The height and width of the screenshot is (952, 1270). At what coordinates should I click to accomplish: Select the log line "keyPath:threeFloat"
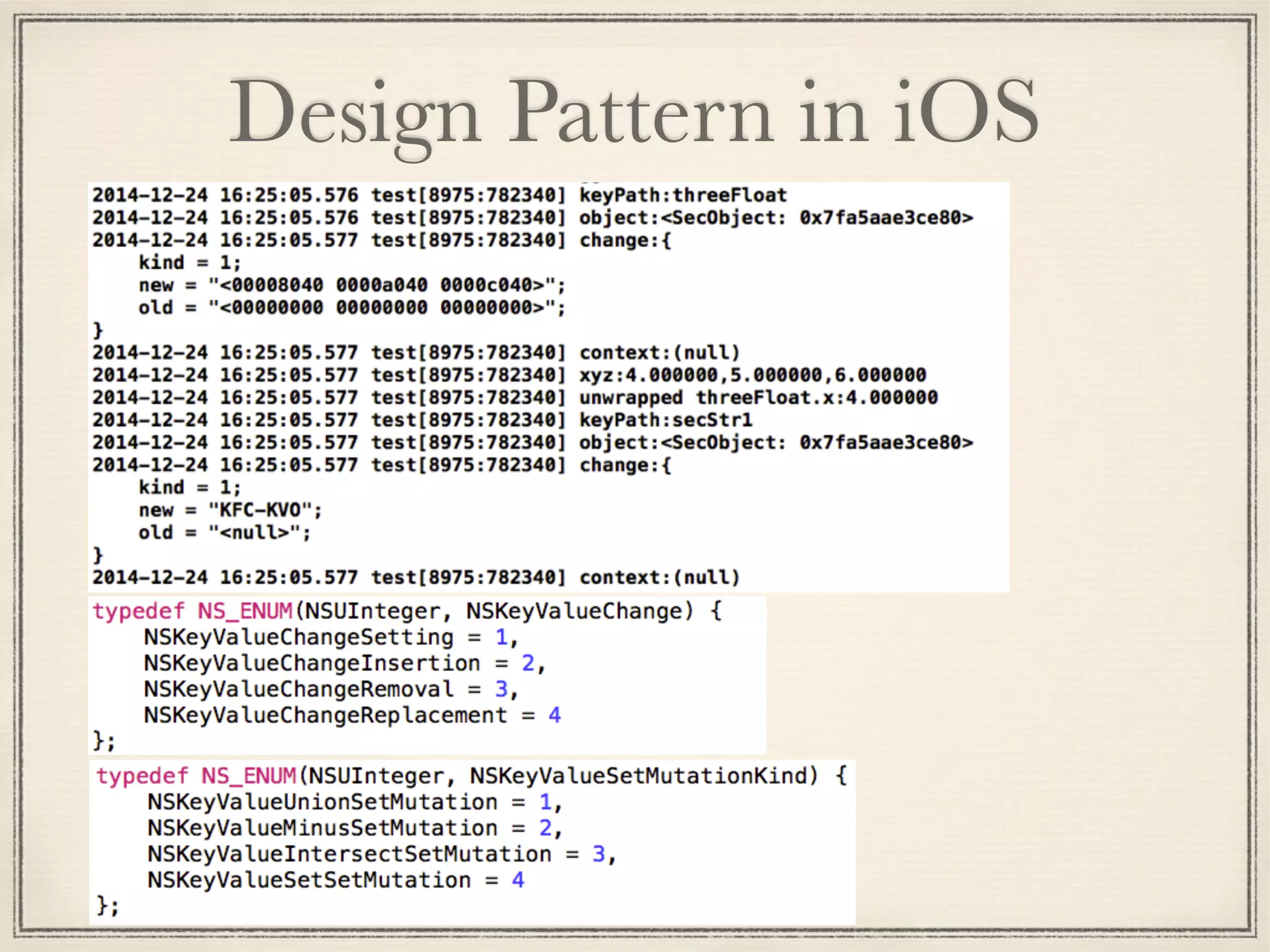(x=440, y=195)
